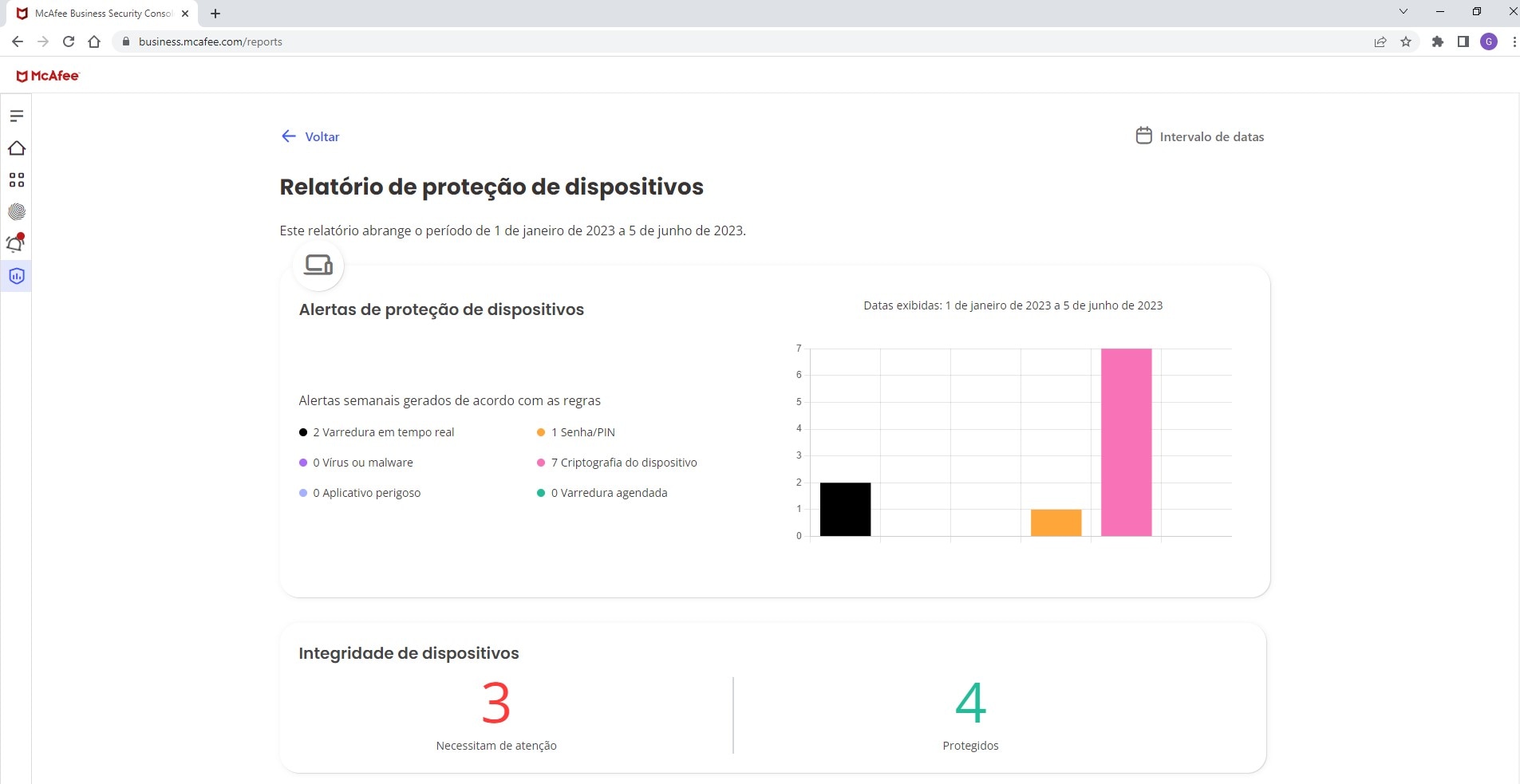This screenshot has height=784, width=1520.
Task: Click the address bar URL
Action: [x=210, y=41]
